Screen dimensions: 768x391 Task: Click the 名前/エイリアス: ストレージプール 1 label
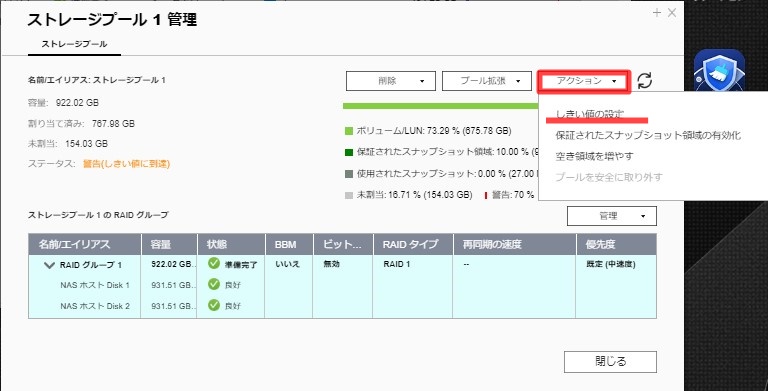[x=97, y=79]
